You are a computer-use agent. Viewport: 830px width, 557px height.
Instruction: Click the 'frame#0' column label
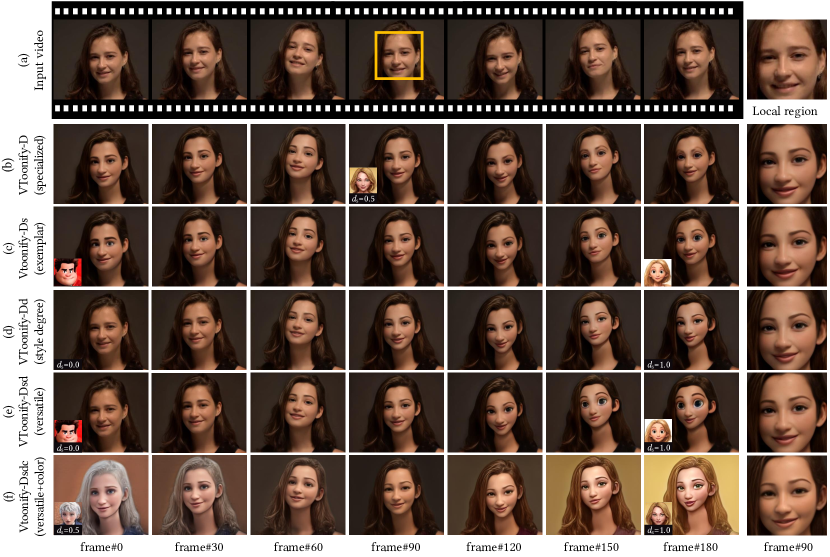(x=101, y=547)
